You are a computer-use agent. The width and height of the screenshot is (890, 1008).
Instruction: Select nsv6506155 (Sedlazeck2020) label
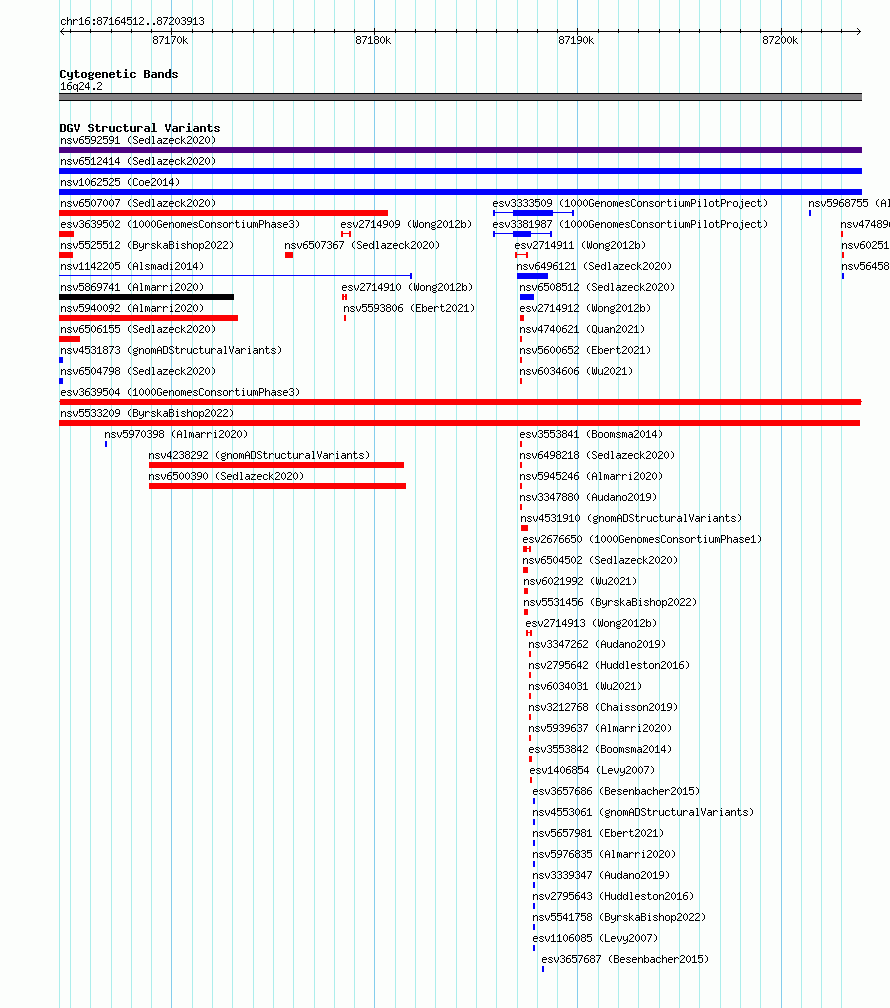tap(138, 329)
